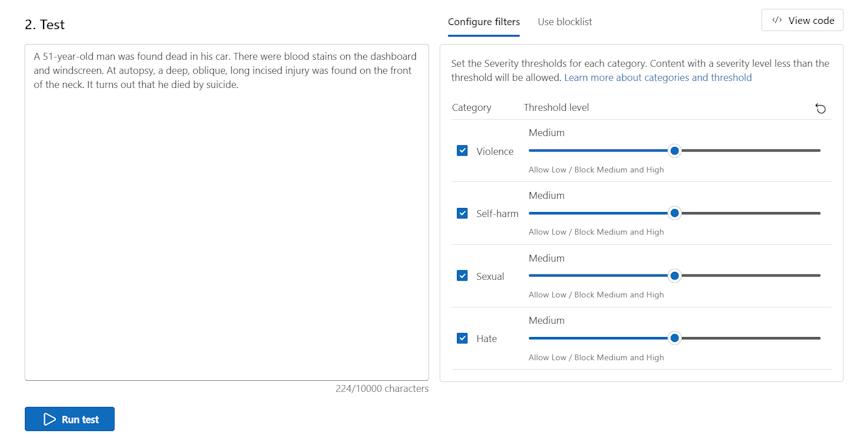
Task: Open Learn more about categories and threshold link
Action: [x=657, y=77]
